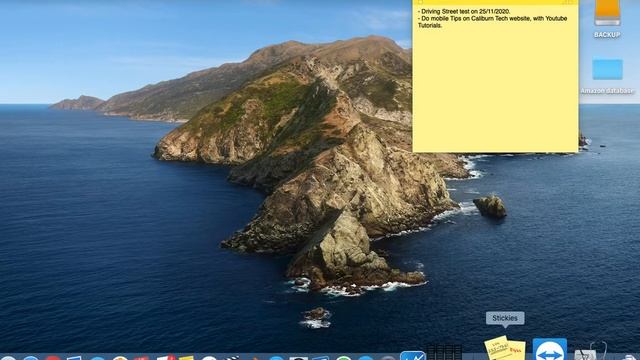Click the word "Tutorials." in the sticky note

pyautogui.click(x=430, y=25)
